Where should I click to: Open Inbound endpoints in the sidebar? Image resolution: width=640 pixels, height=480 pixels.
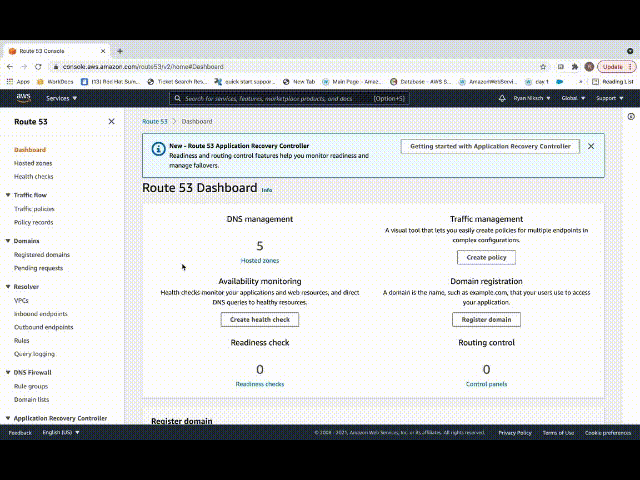pos(40,314)
